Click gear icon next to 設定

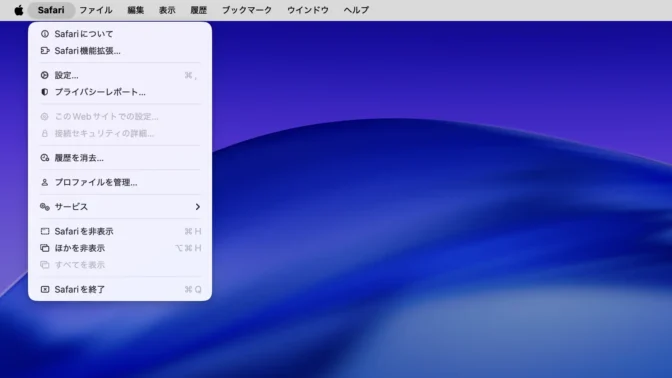[x=45, y=75]
